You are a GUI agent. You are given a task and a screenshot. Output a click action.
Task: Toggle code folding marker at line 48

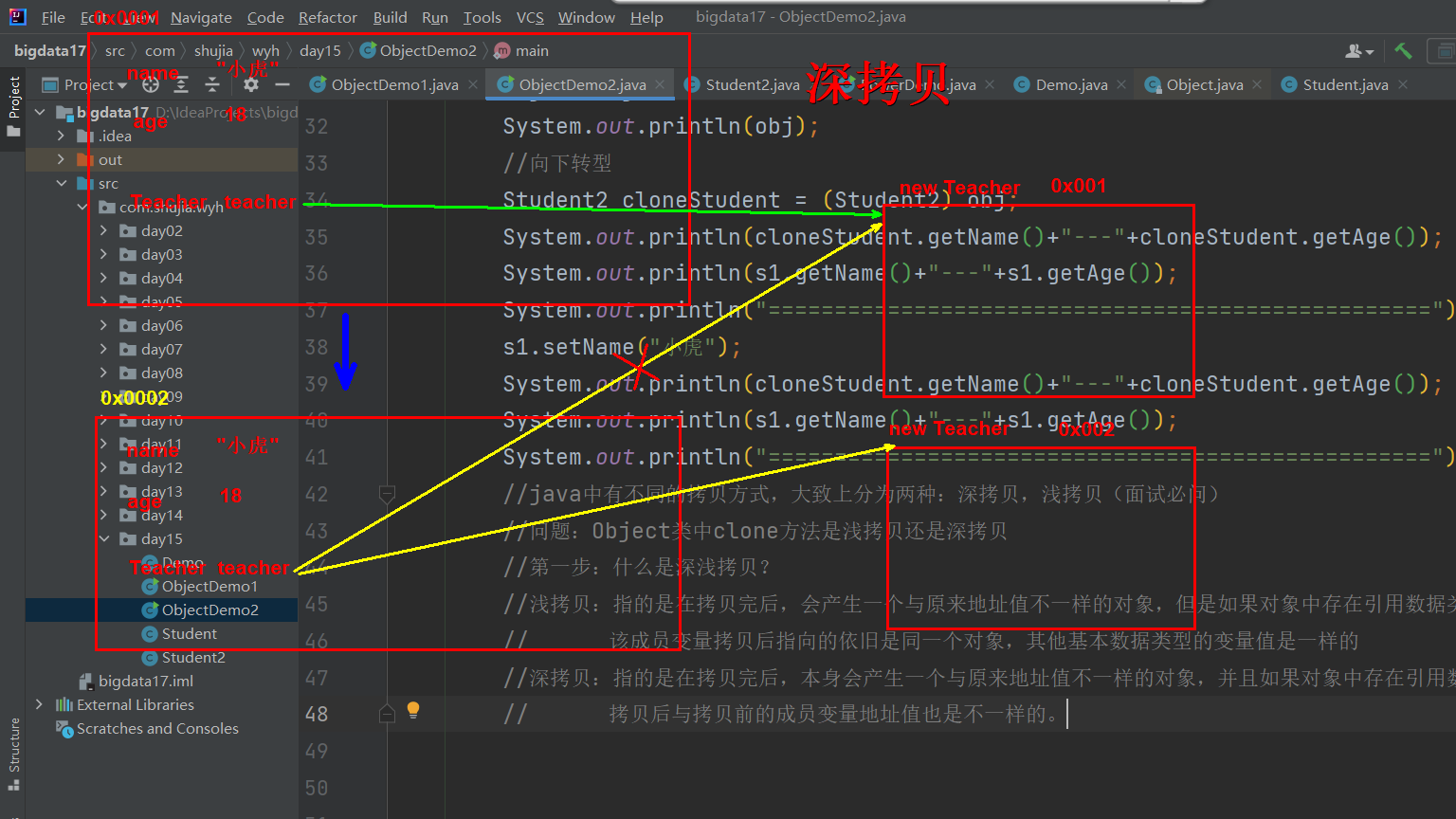click(387, 713)
